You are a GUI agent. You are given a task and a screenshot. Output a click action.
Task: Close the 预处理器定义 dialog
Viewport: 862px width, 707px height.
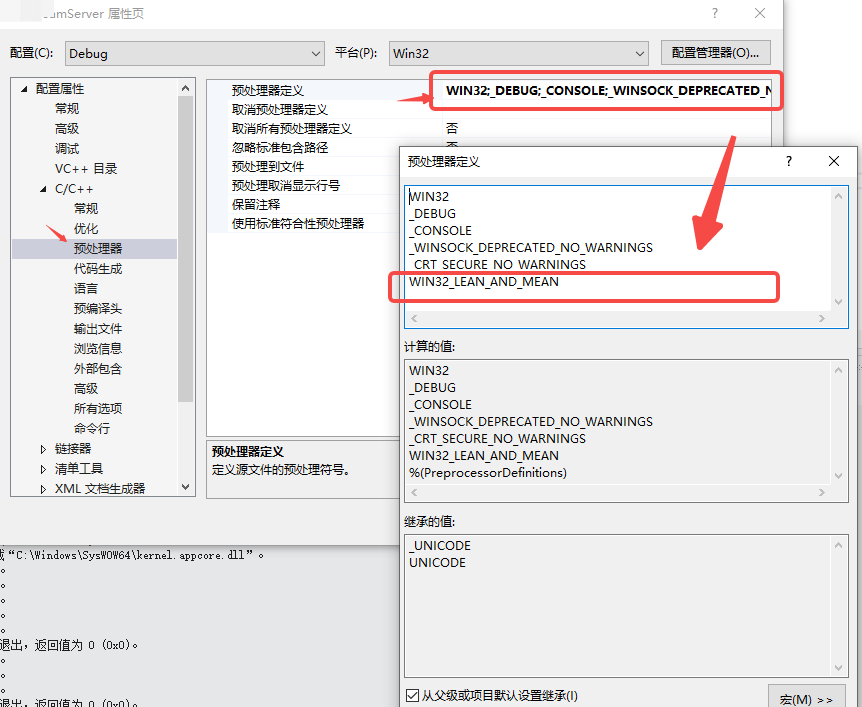point(834,161)
